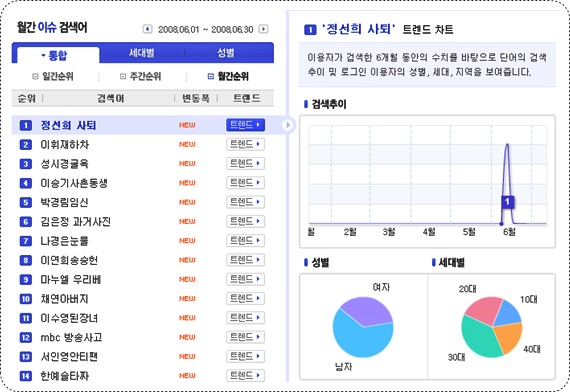
Task: Click the 검색어 column header
Action: [x=111, y=98]
